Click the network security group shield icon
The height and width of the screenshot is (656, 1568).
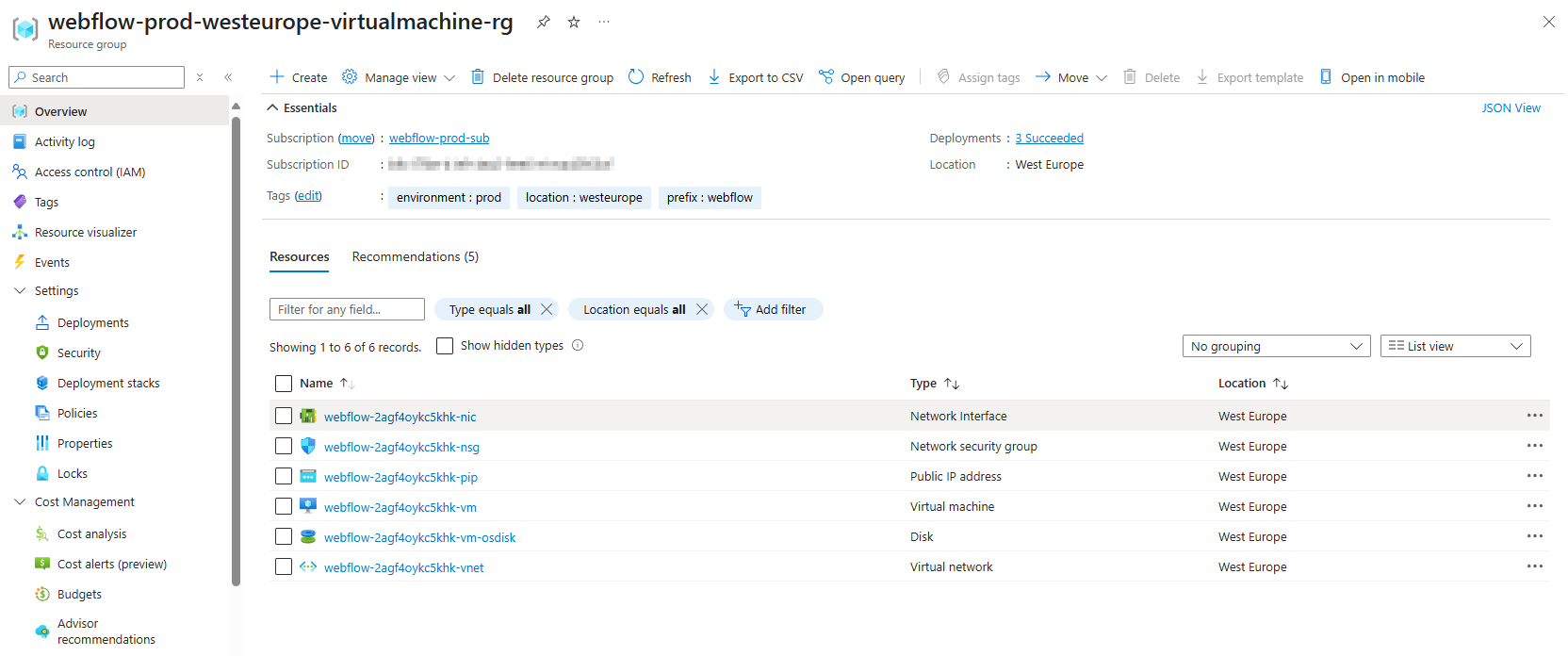coord(308,446)
